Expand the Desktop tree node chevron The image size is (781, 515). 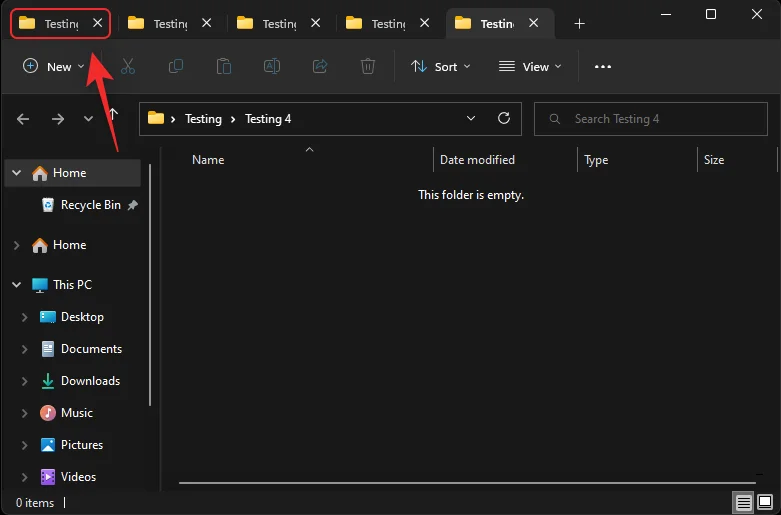coord(25,317)
